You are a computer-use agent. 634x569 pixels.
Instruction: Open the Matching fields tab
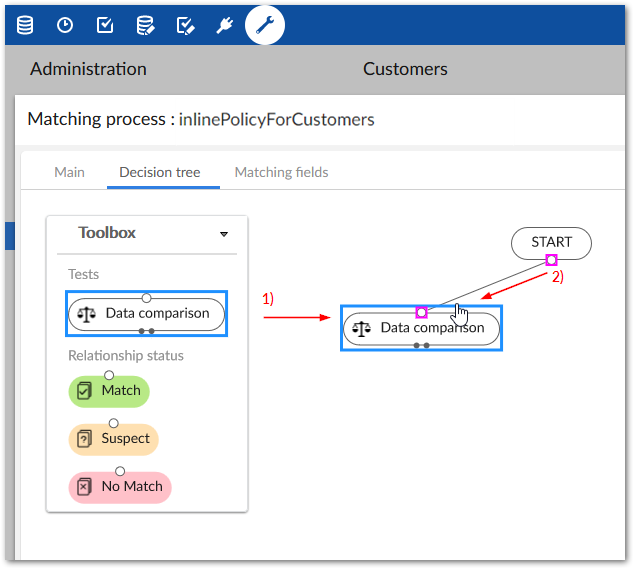coord(281,172)
